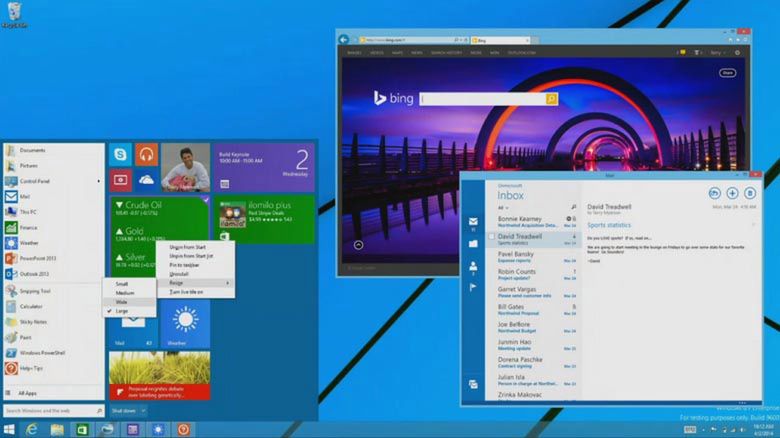Open the Skype tile in Start
Image resolution: width=780 pixels, height=438 pixels.
pyautogui.click(x=121, y=155)
